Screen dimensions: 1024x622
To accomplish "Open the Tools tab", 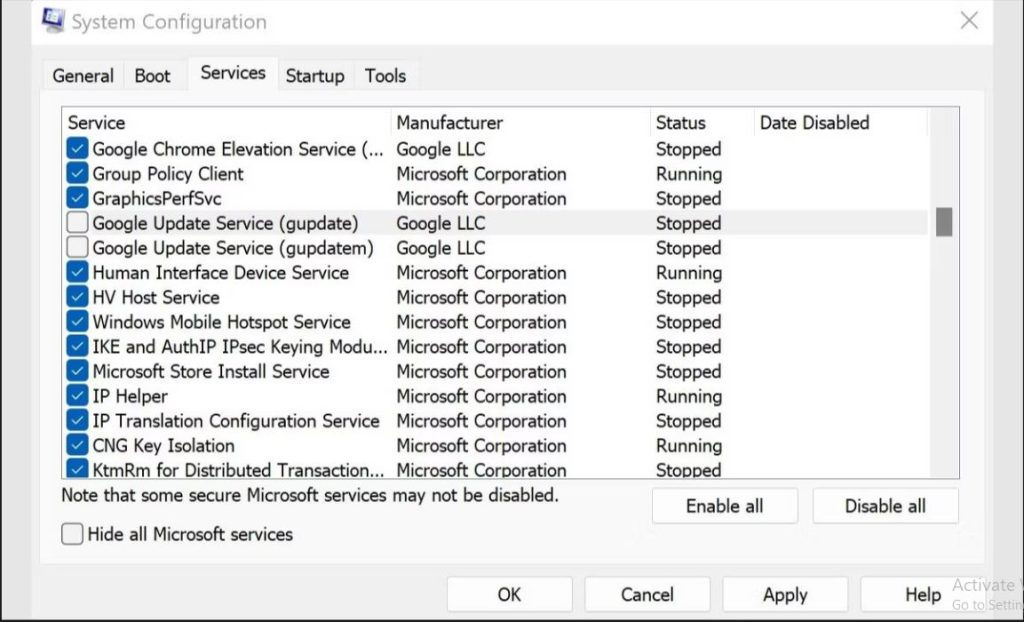I will [385, 76].
